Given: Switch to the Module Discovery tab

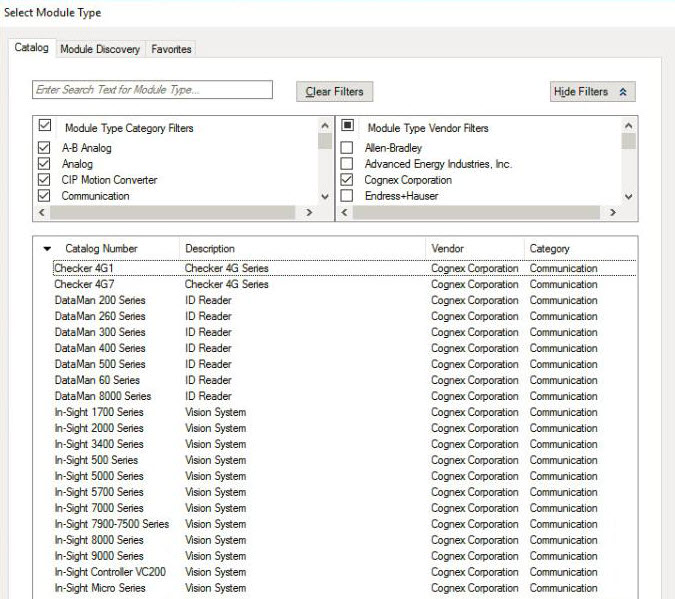Looking at the screenshot, I should [x=100, y=49].
